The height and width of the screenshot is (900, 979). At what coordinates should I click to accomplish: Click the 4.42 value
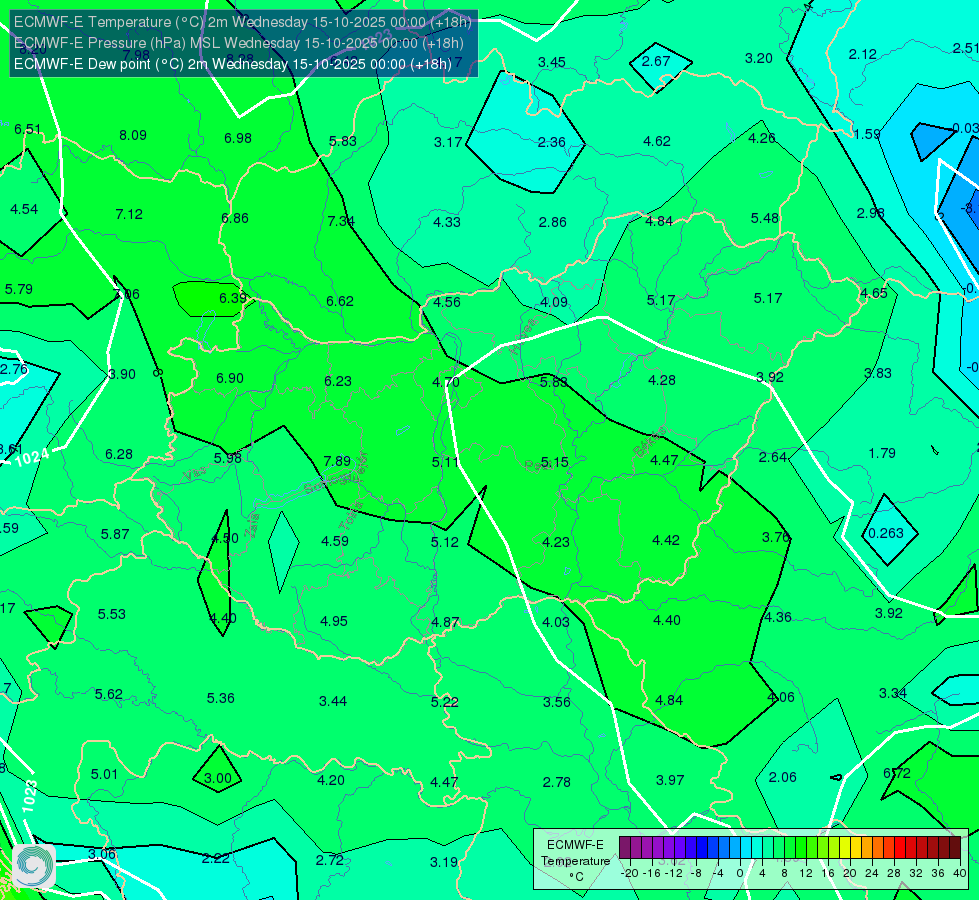coord(666,540)
